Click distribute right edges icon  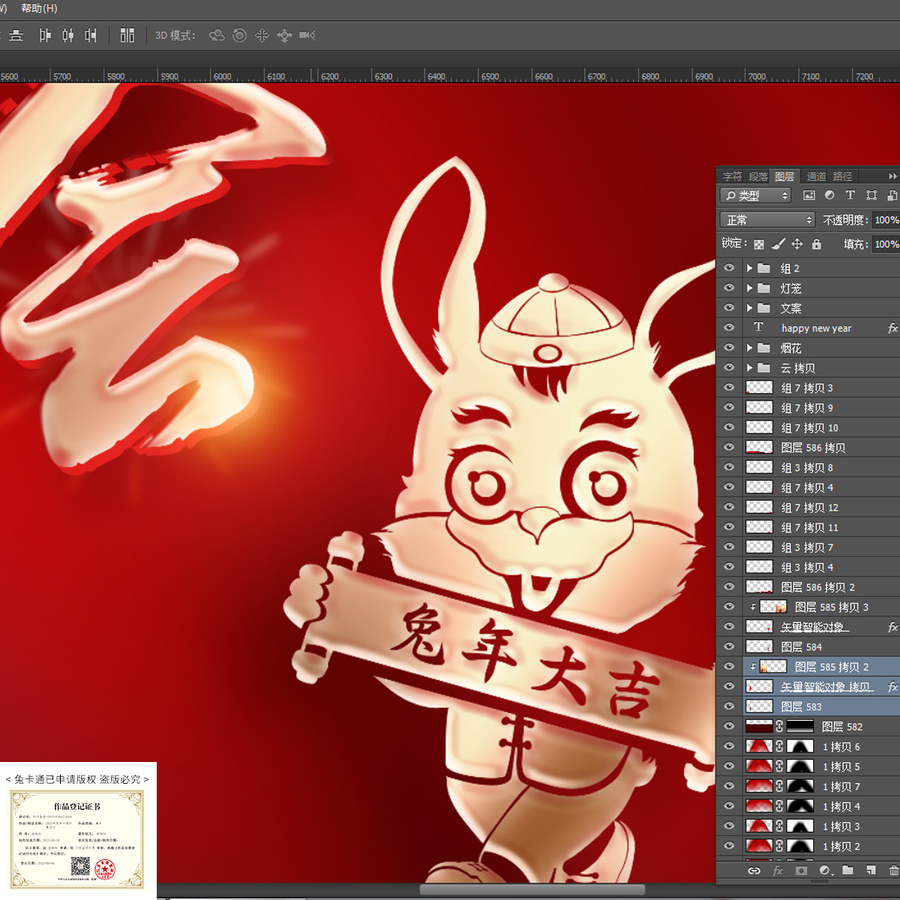click(91, 36)
